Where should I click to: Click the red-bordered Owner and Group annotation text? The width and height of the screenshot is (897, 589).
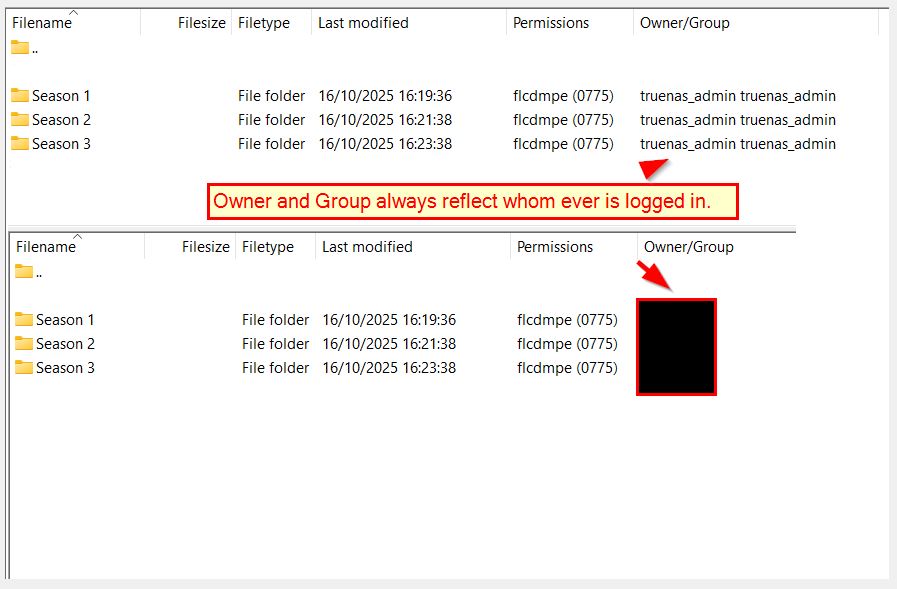(x=472, y=201)
